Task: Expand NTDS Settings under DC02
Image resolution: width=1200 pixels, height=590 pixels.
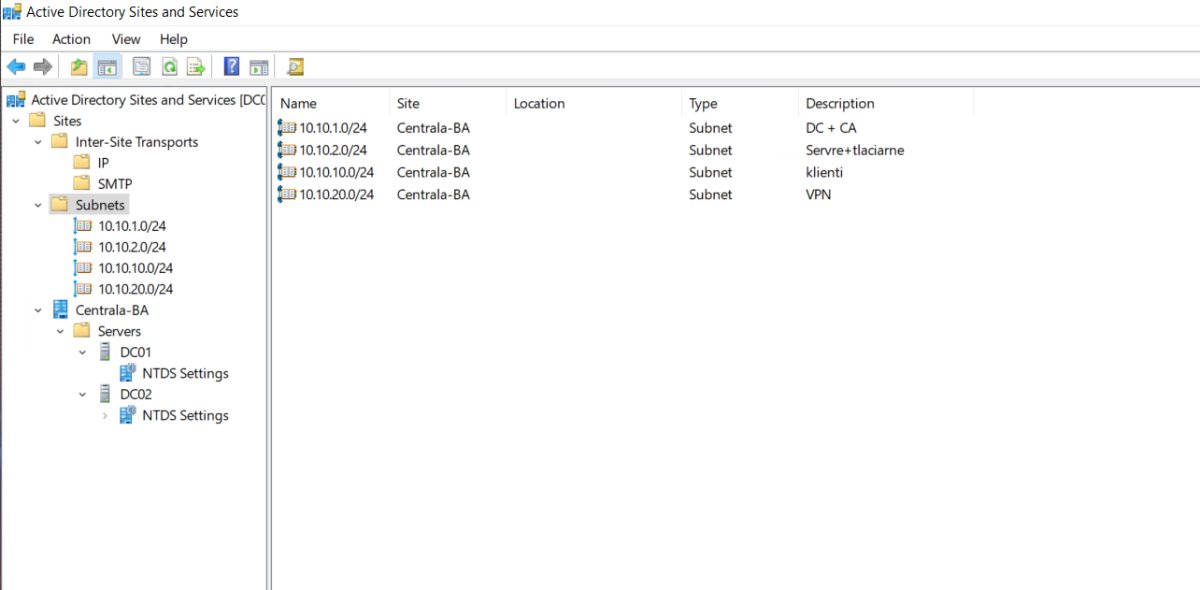Action: [105, 415]
